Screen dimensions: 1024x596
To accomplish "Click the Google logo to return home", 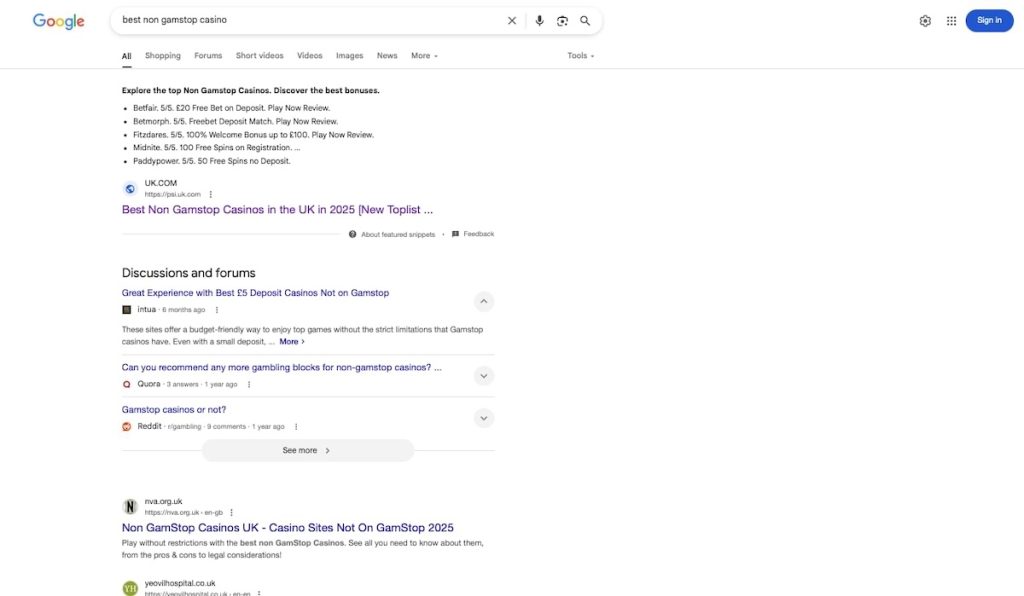I will (60, 19).
